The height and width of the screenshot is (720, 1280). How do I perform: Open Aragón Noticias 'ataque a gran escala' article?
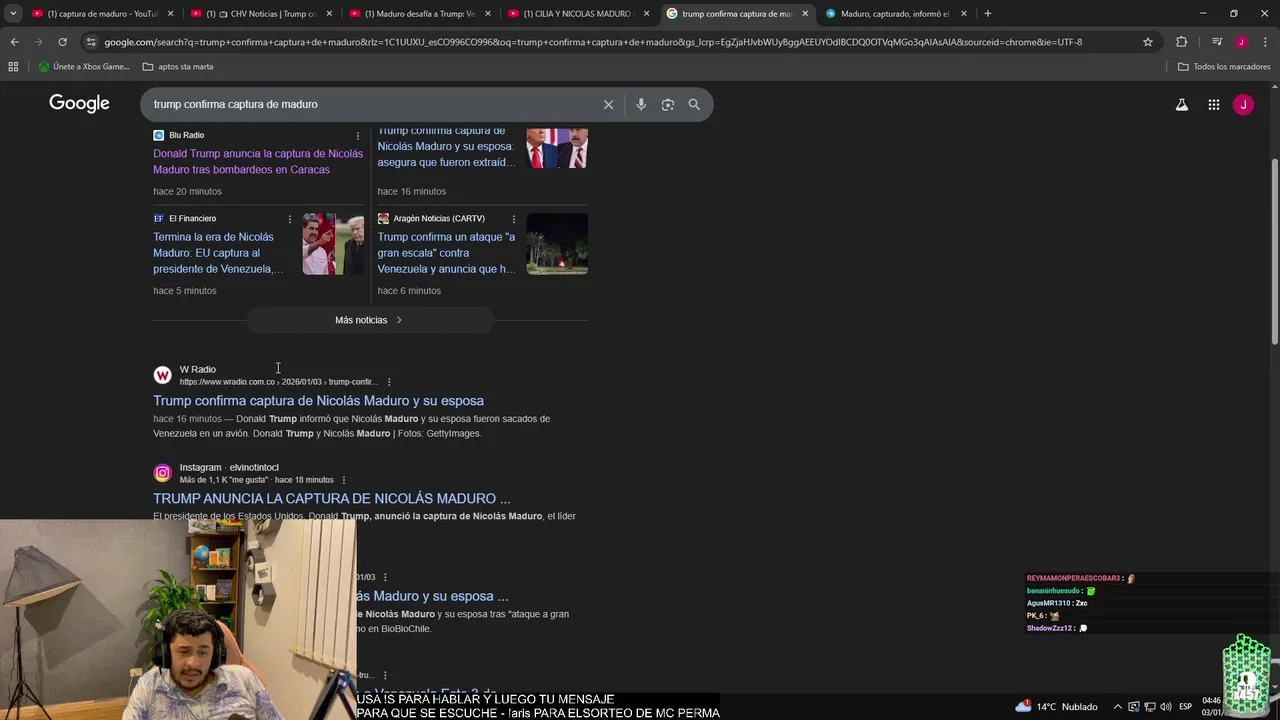click(x=446, y=253)
